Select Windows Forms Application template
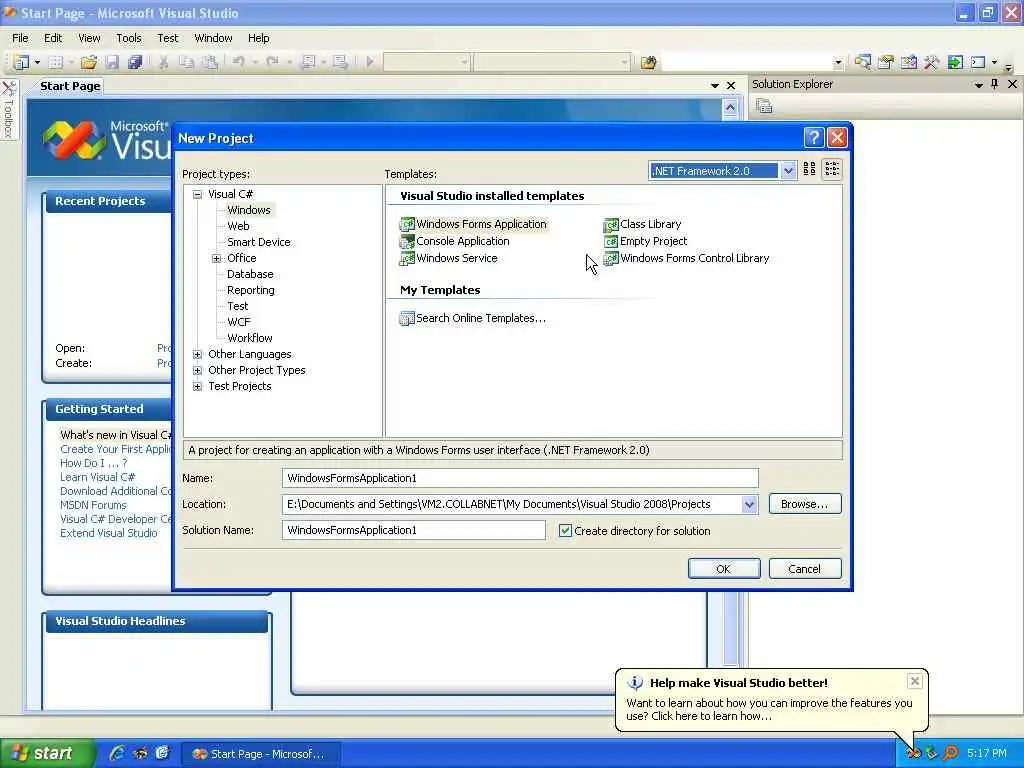The width and height of the screenshot is (1024, 768). click(x=473, y=224)
